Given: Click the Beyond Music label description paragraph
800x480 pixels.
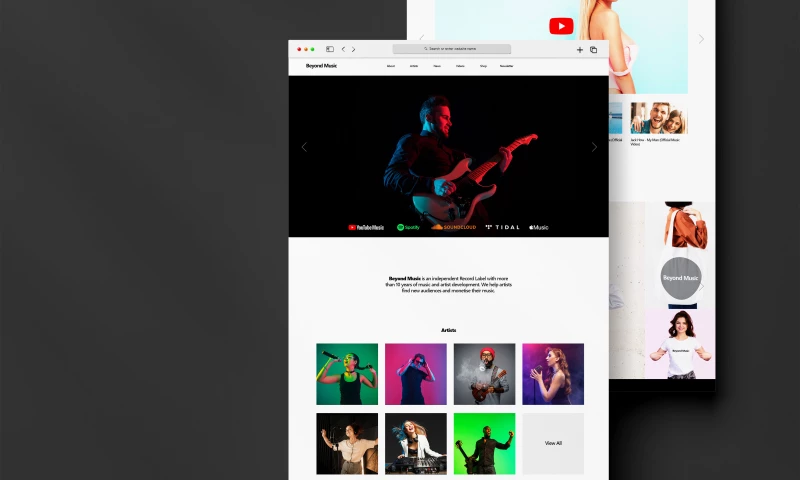Looking at the screenshot, I should 448,285.
